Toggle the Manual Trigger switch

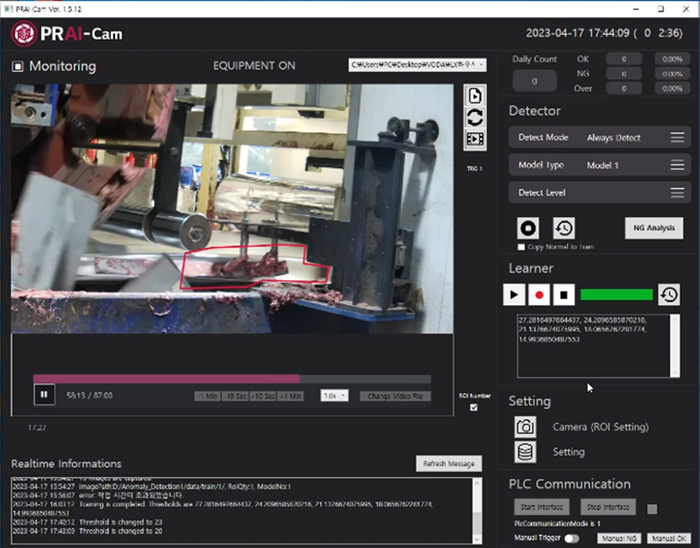point(572,538)
